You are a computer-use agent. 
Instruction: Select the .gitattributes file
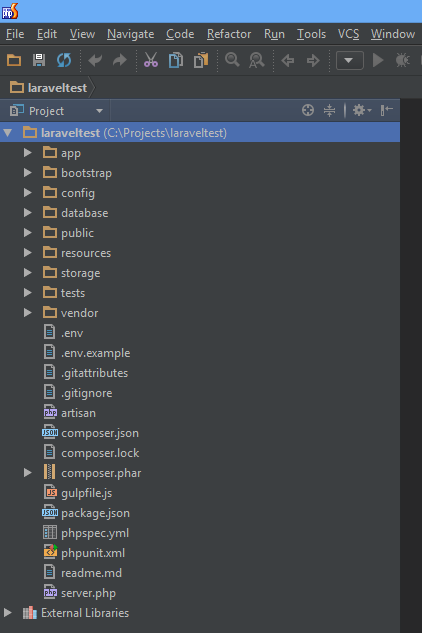coord(94,373)
